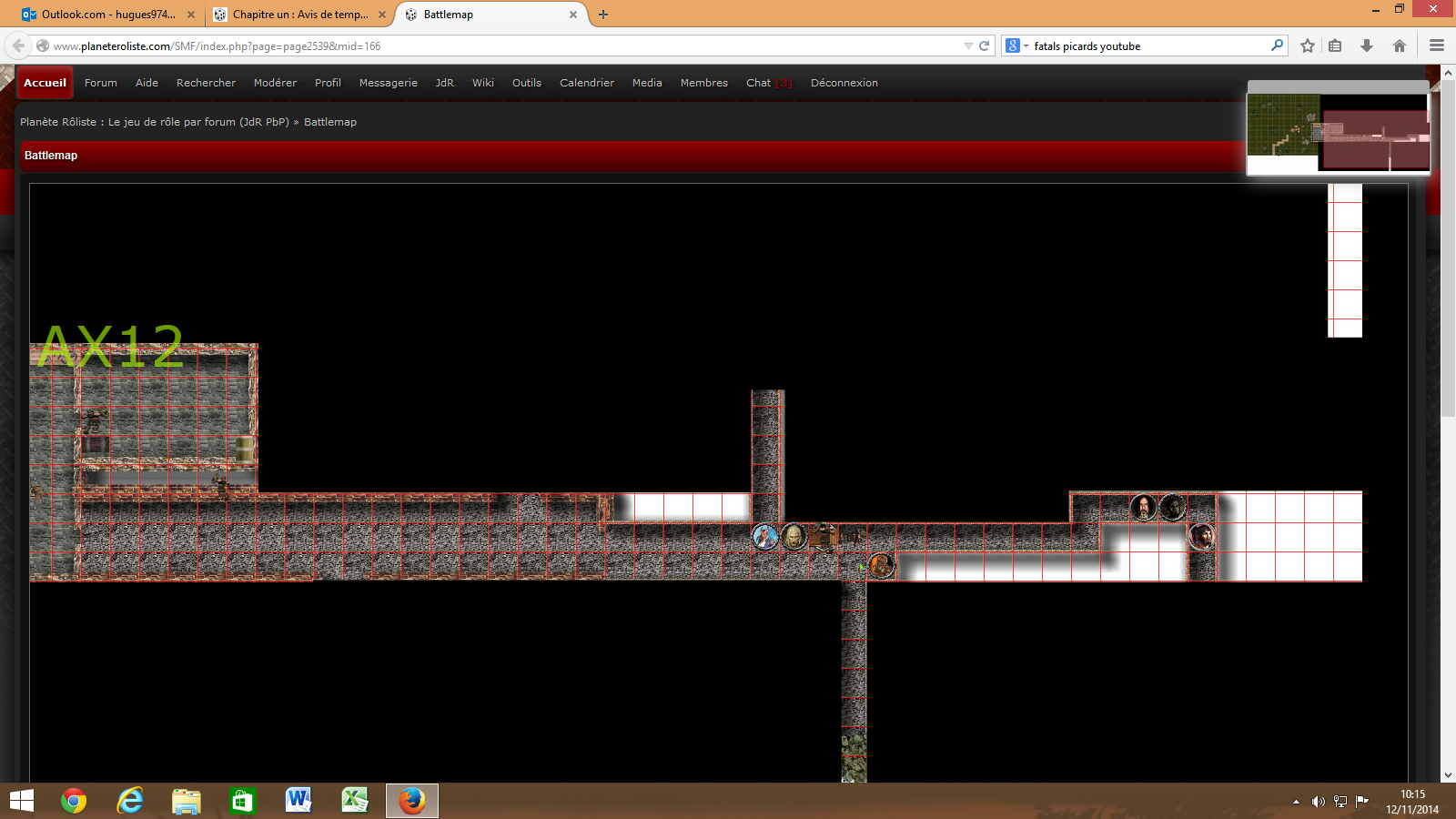
Task: Click the volume speaker tray icon
Action: point(1318,802)
